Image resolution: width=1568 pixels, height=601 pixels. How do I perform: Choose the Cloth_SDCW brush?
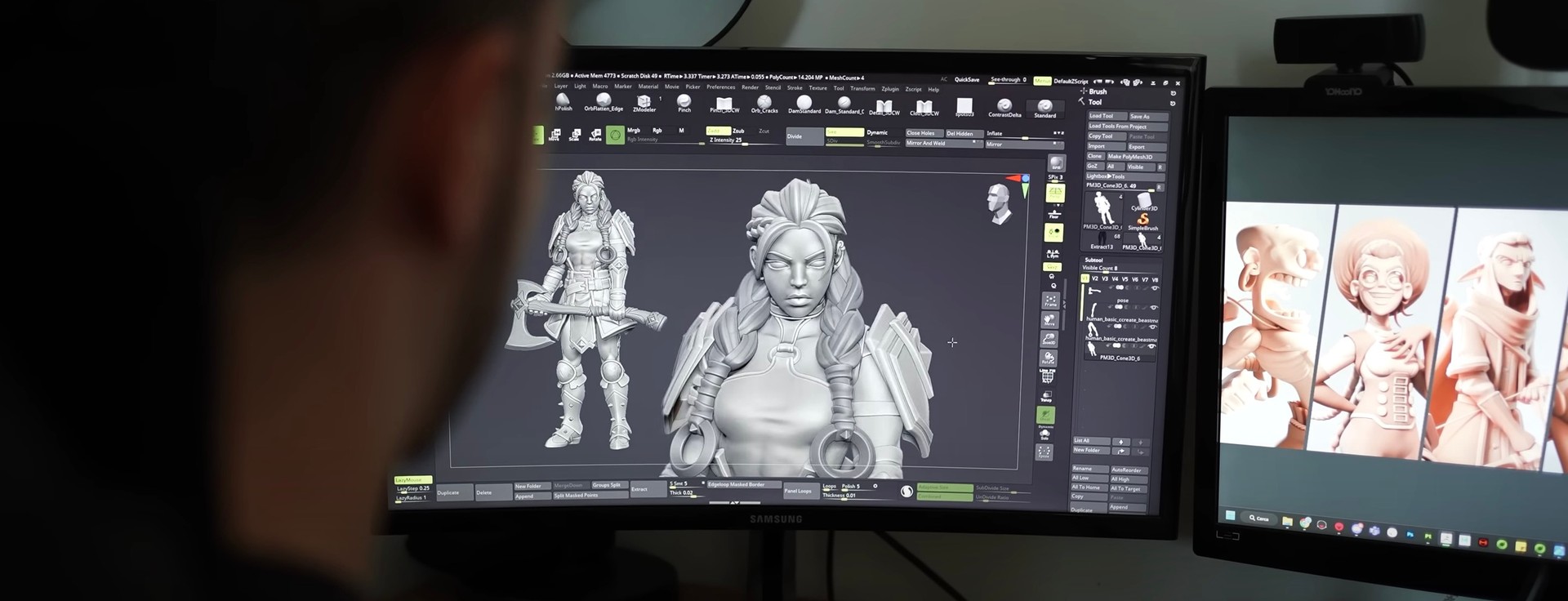pyautogui.click(x=924, y=108)
